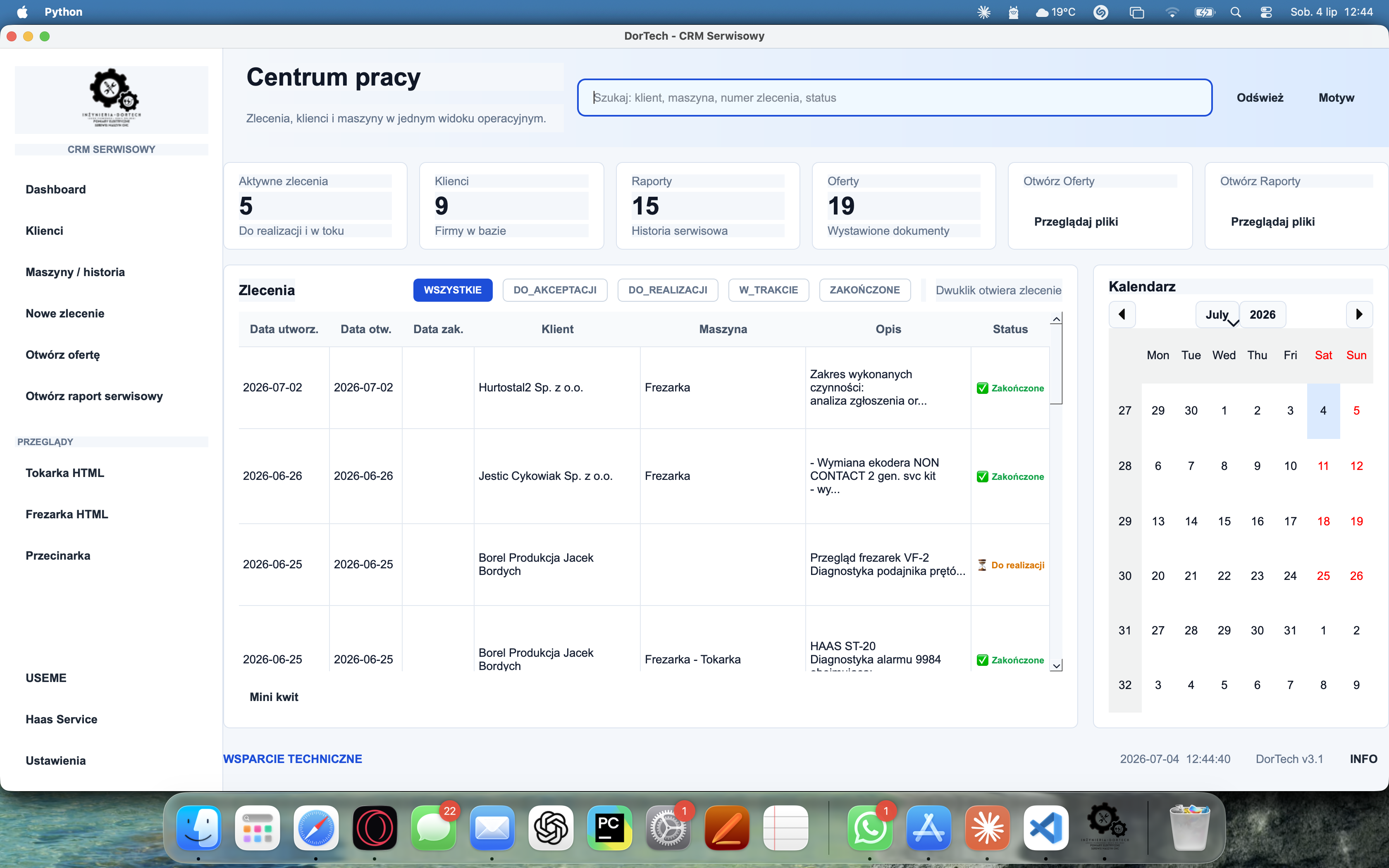This screenshot has height=868, width=1389.
Task: Filter orders by DO_AKCEPTACJI
Action: coord(554,290)
